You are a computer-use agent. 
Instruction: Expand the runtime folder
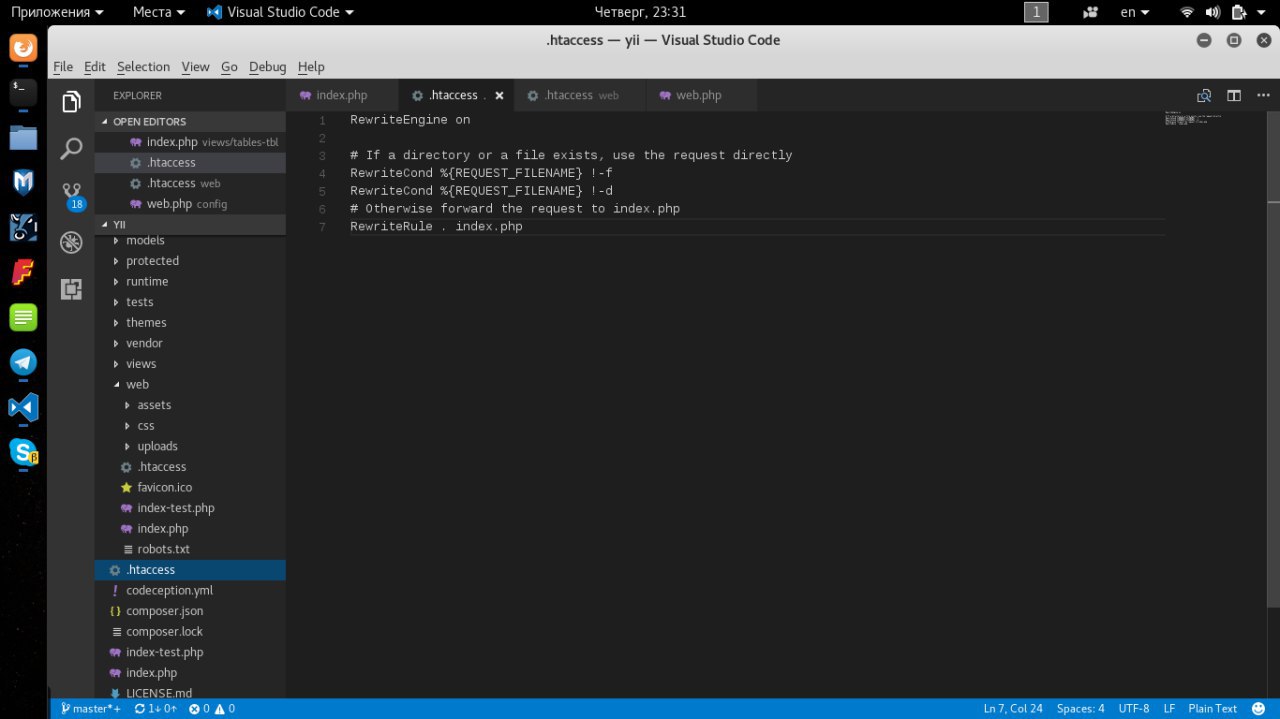pos(190,282)
